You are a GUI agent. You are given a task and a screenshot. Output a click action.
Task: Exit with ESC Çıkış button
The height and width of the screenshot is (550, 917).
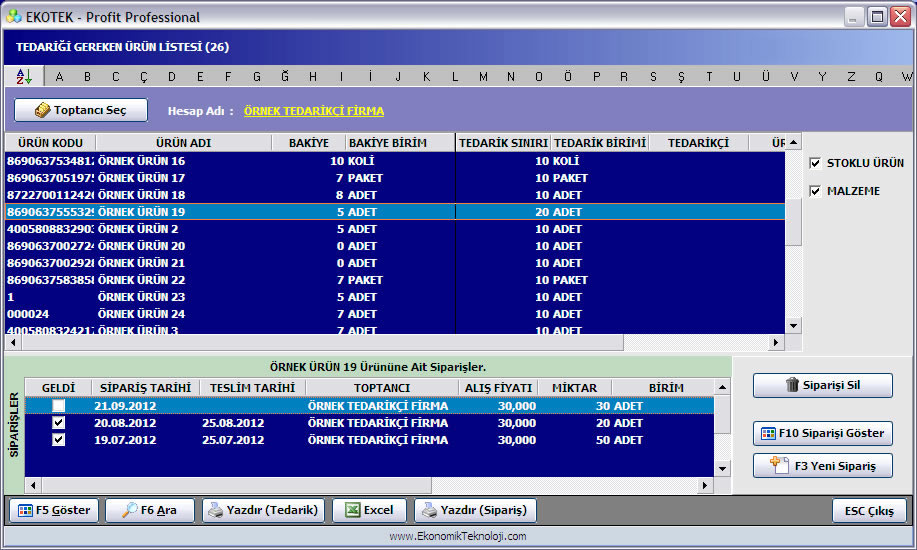tap(869, 511)
